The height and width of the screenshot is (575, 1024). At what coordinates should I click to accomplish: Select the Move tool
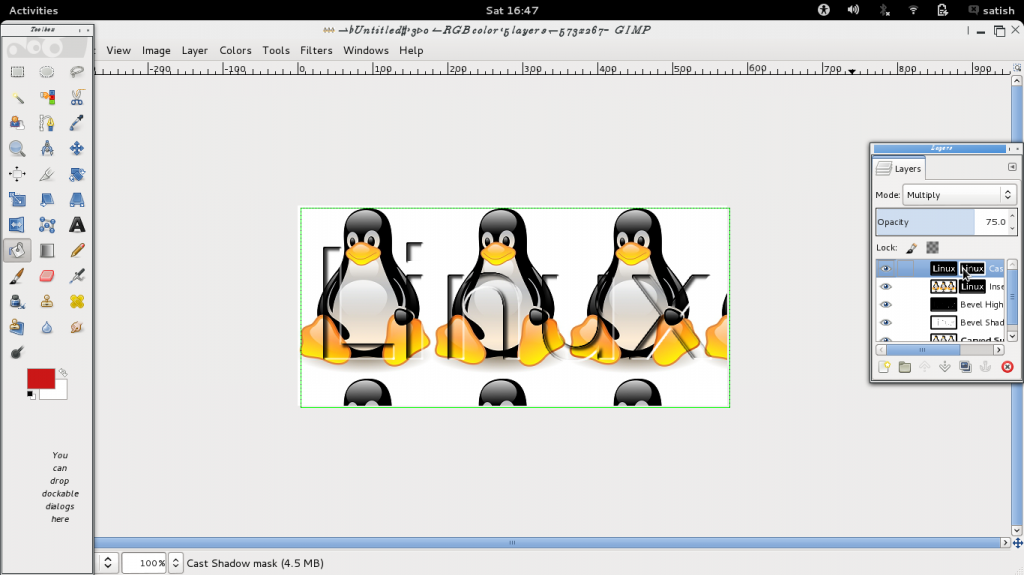click(x=76, y=148)
